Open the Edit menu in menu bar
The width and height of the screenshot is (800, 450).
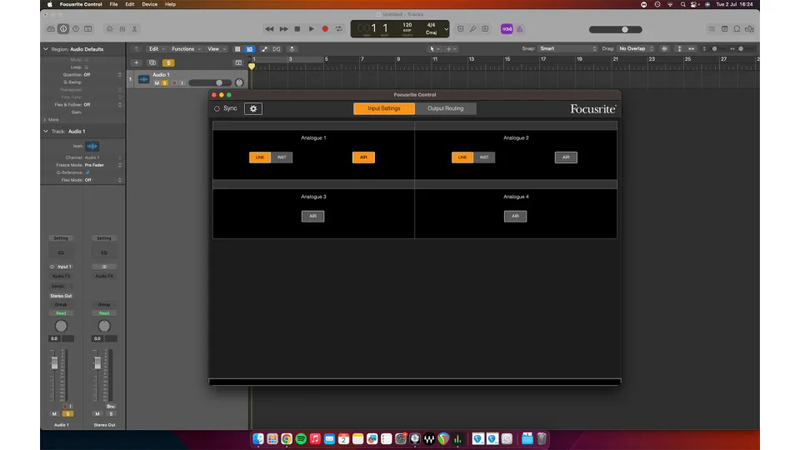click(x=130, y=4)
